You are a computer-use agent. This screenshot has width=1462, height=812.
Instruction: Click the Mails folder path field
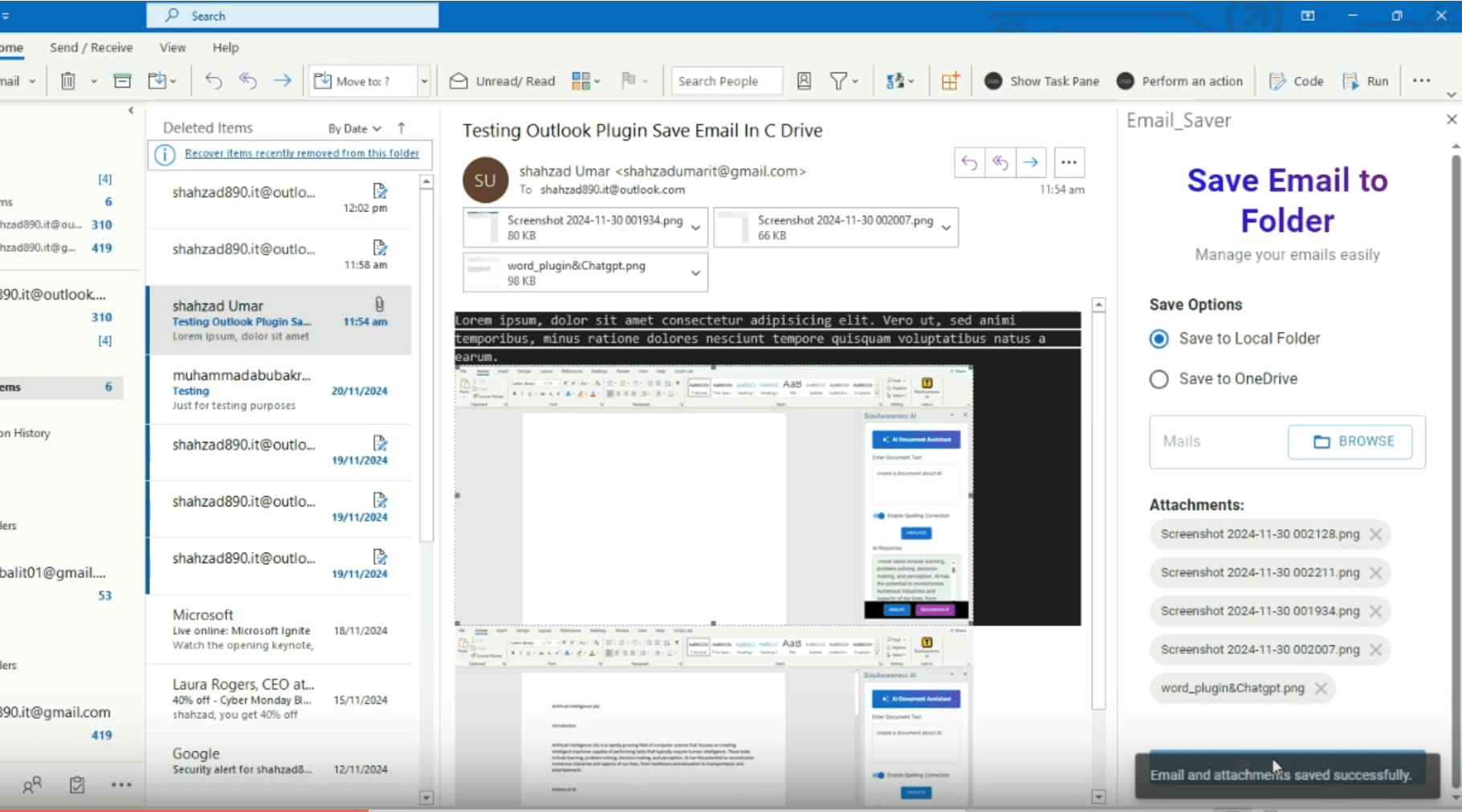tap(1220, 441)
